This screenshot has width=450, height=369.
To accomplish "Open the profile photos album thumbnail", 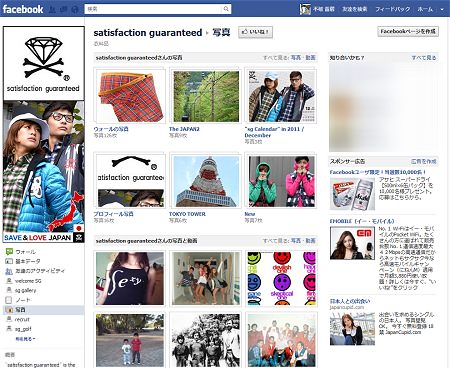I will tap(130, 181).
